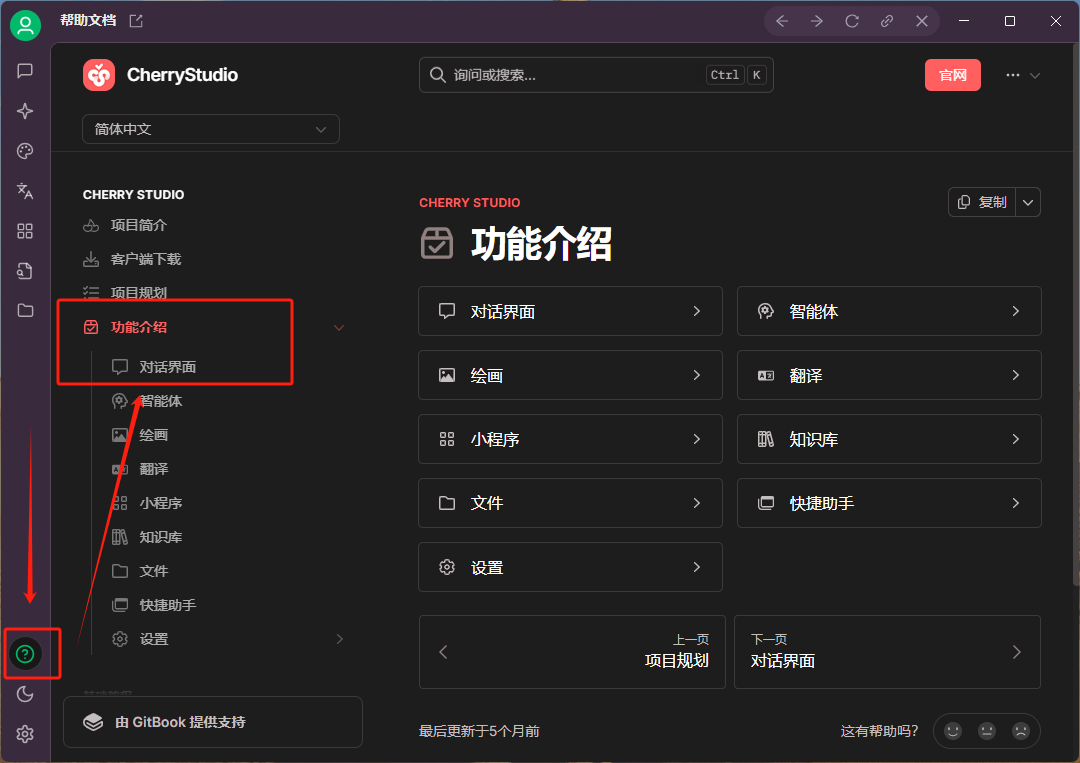Open the 智能体 card
This screenshot has height=763, width=1080.
pyautogui.click(x=889, y=311)
